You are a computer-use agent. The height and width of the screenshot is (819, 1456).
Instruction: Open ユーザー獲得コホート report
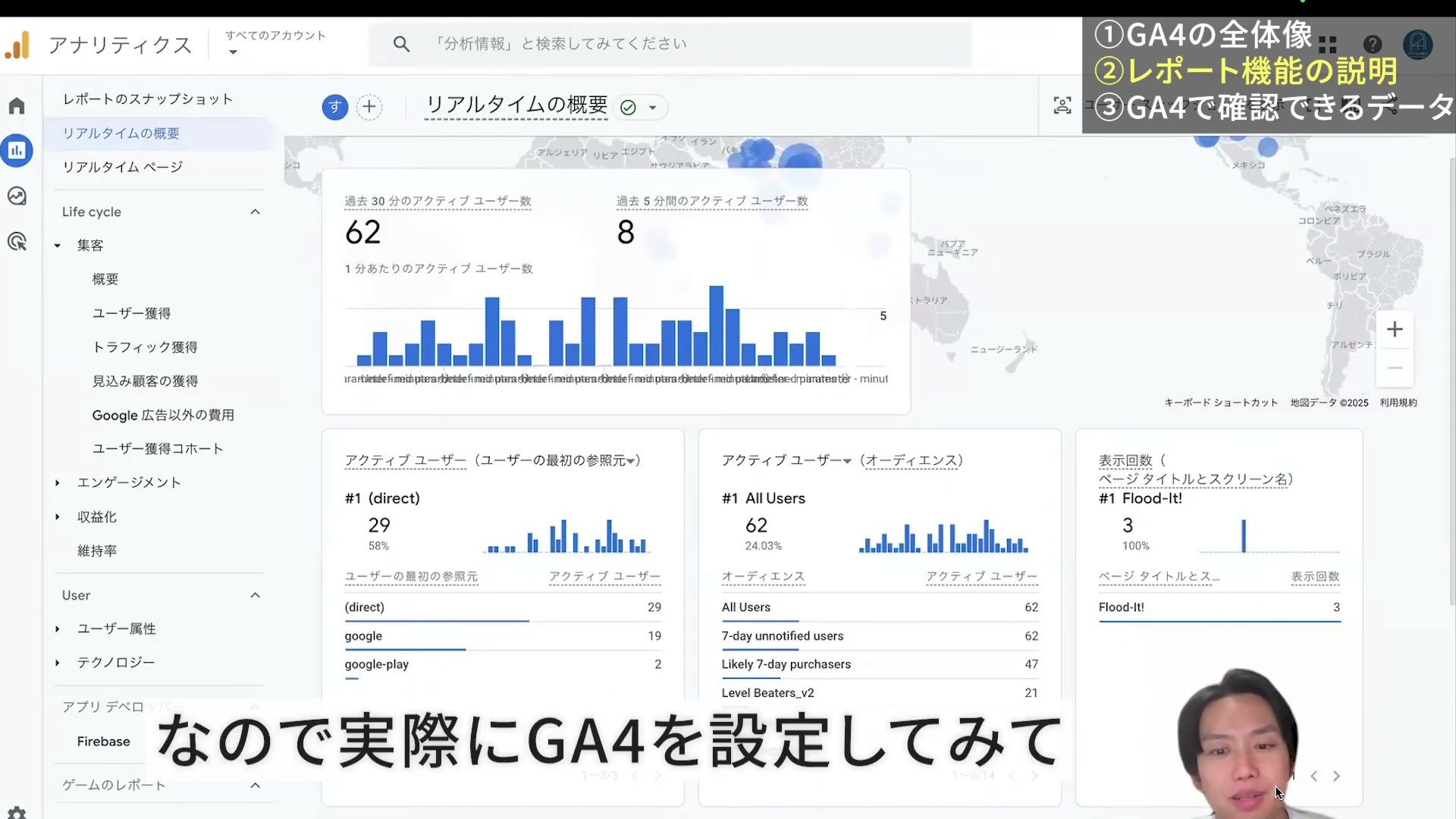(158, 449)
